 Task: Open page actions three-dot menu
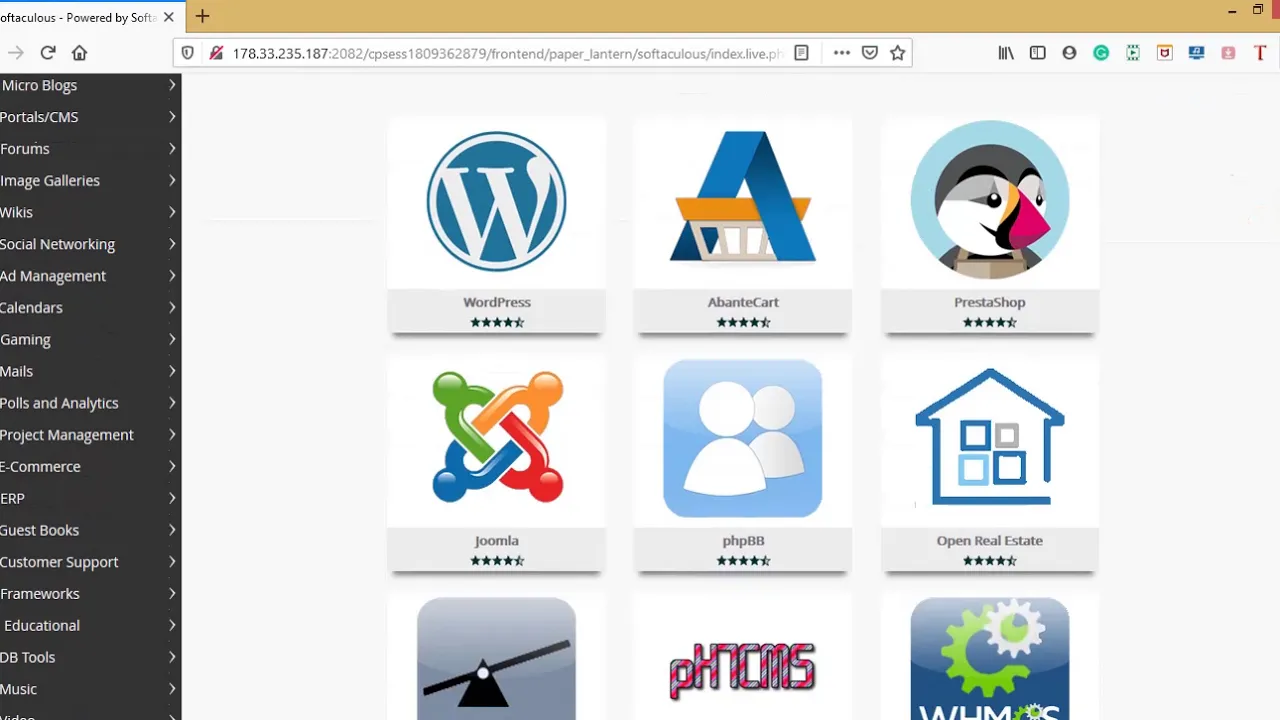click(842, 53)
